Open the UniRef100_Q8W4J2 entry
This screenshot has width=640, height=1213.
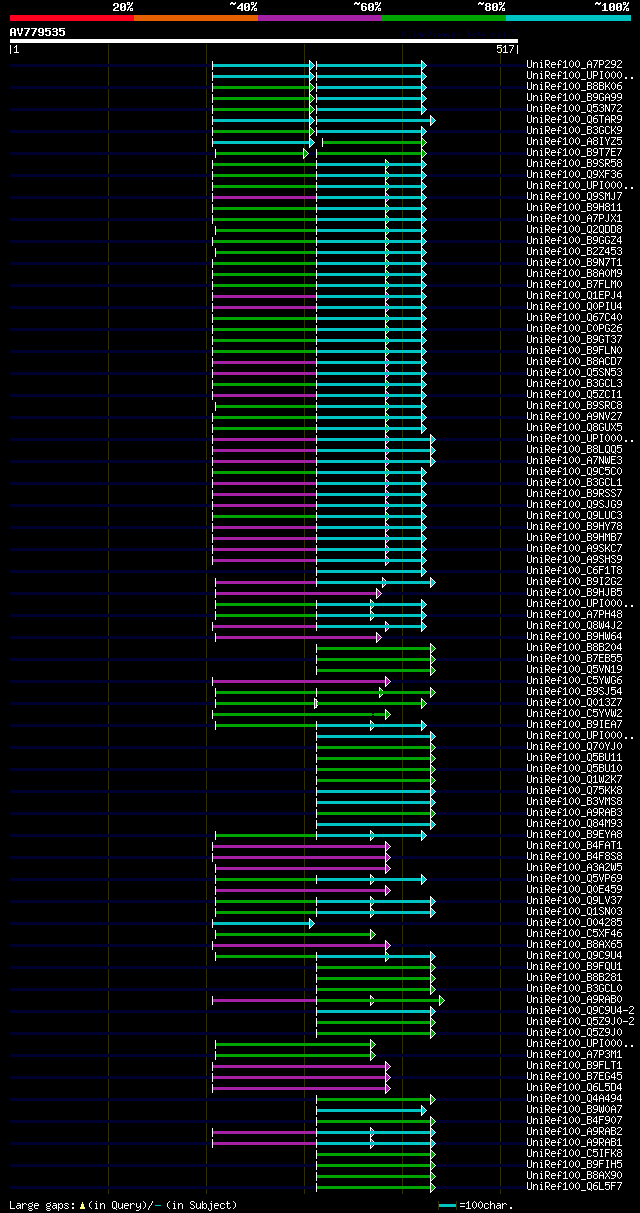coord(576,625)
